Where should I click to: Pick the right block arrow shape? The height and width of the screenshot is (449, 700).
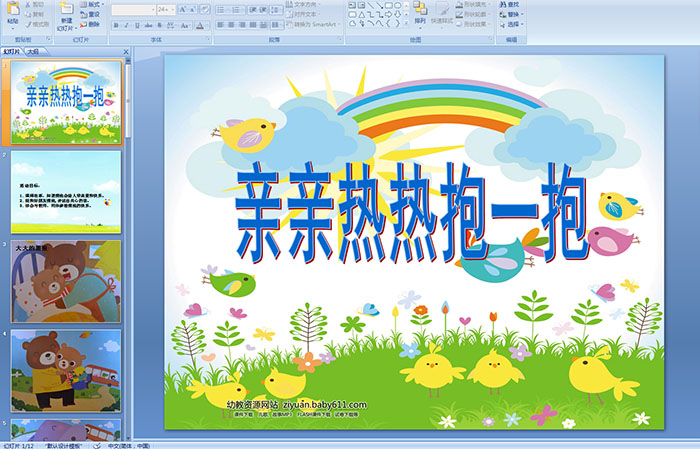pos(388,15)
